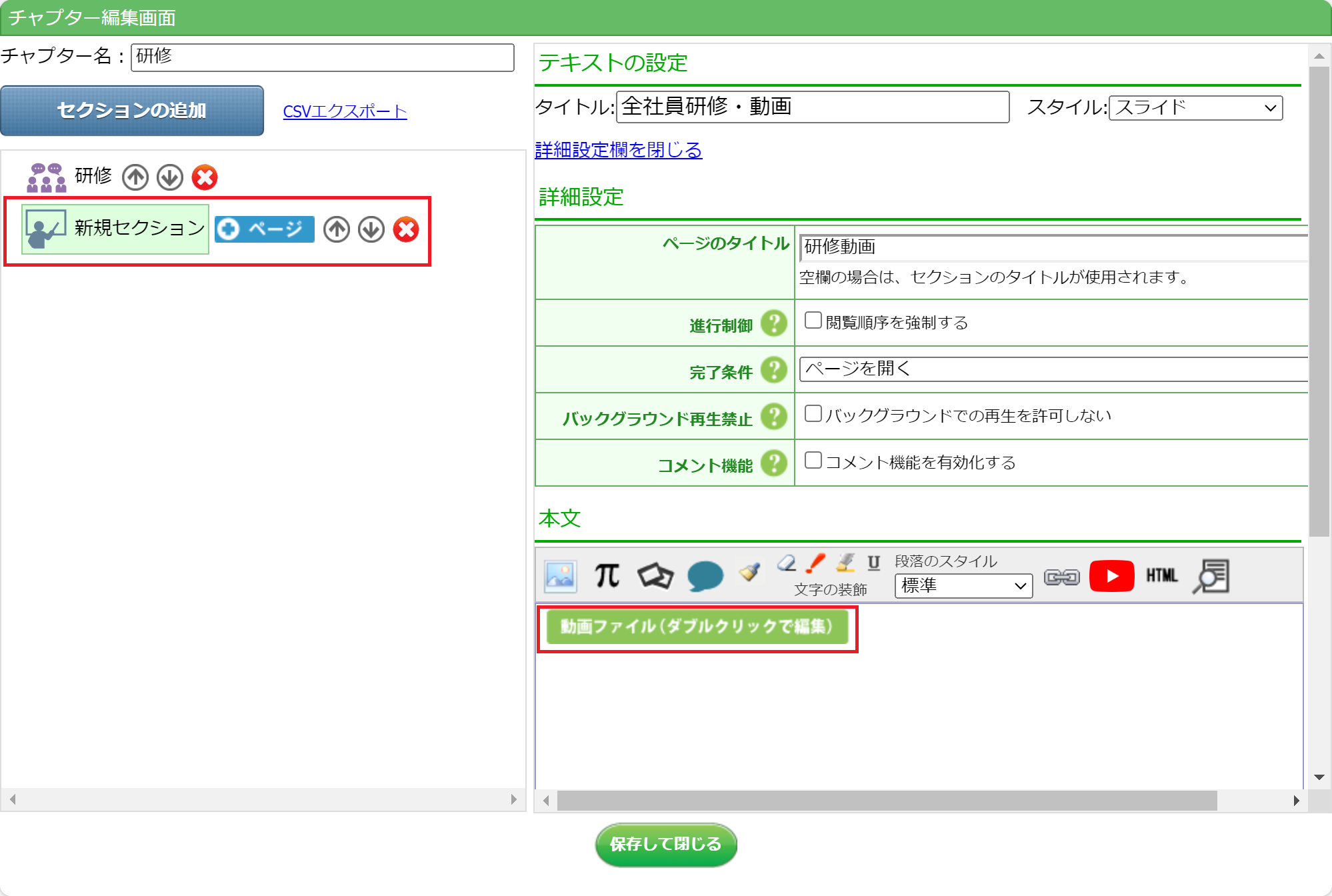Click the CSVエクスポート link

click(345, 111)
